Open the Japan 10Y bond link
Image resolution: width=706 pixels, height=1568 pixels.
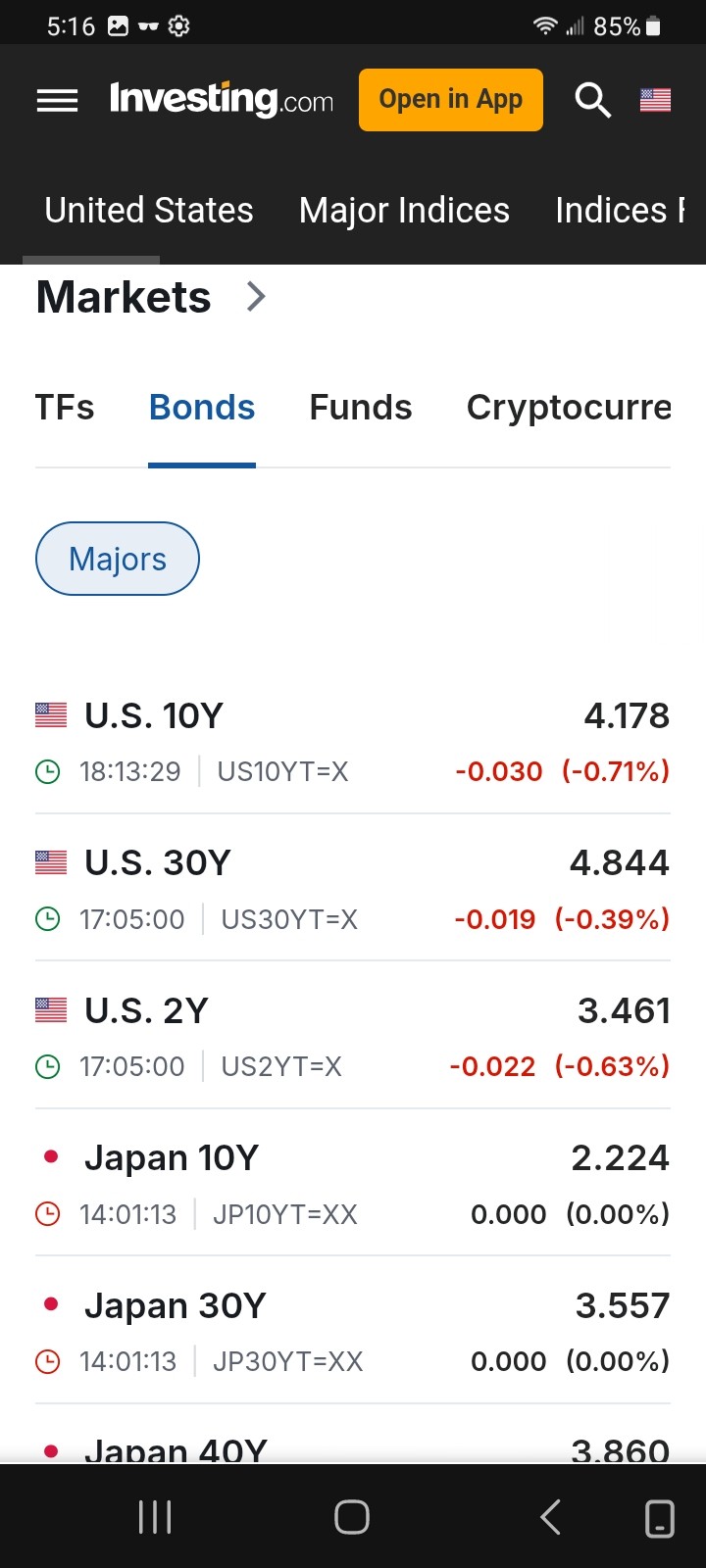click(172, 1158)
